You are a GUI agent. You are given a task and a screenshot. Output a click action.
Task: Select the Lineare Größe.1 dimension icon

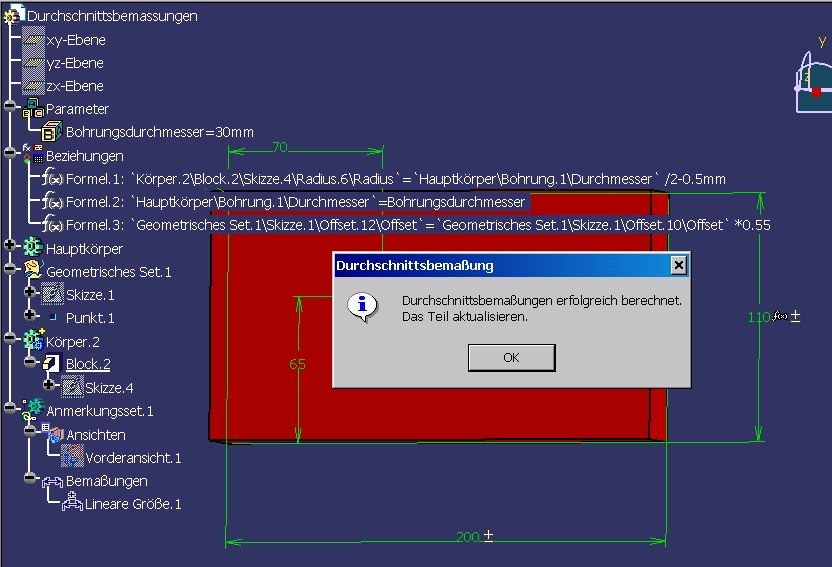click(72, 502)
